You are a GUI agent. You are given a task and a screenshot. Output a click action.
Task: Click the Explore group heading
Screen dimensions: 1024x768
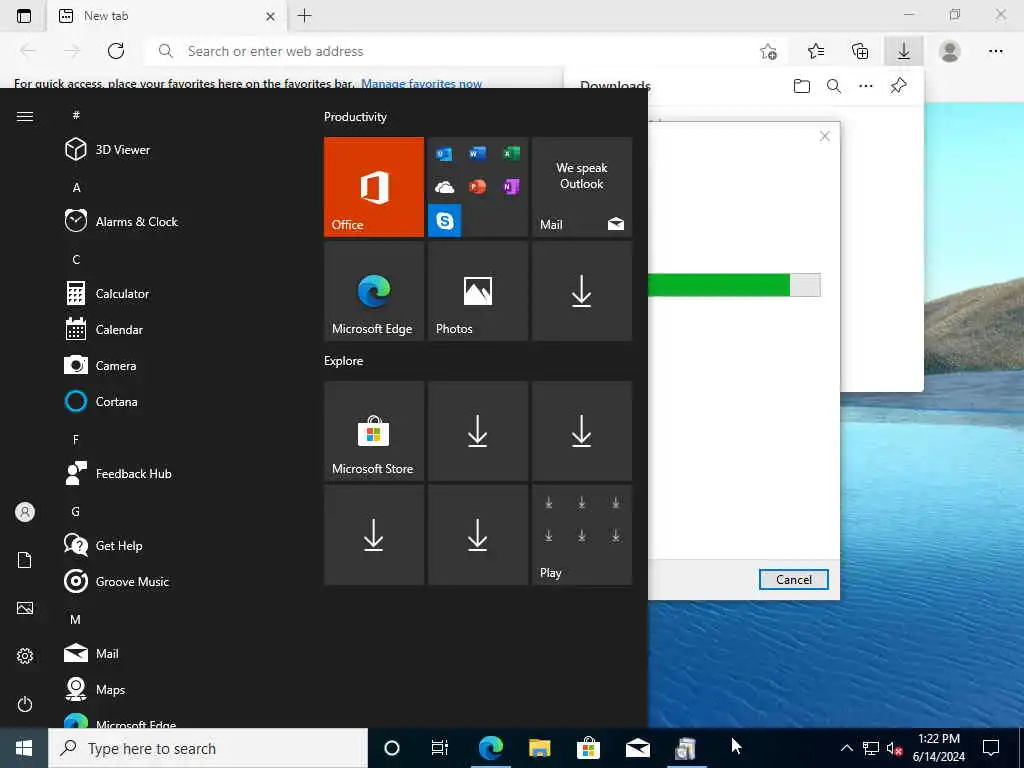(x=344, y=360)
